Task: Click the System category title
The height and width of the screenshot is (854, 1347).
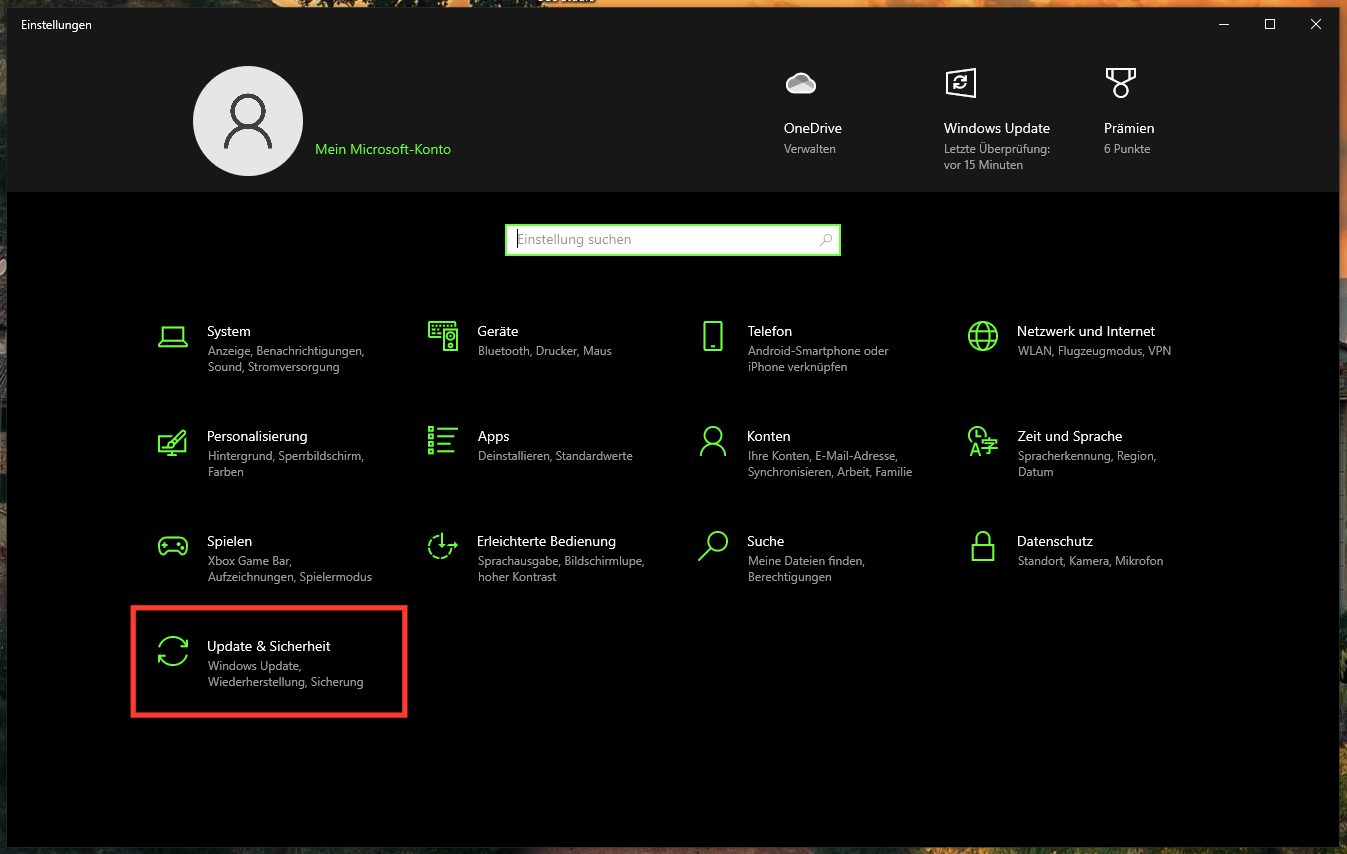Action: pos(229,331)
